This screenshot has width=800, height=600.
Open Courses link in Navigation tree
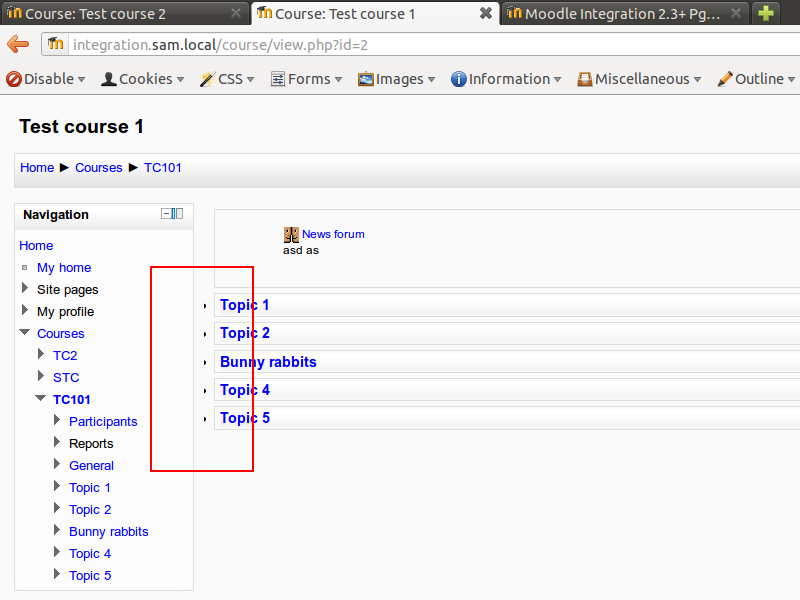point(61,333)
